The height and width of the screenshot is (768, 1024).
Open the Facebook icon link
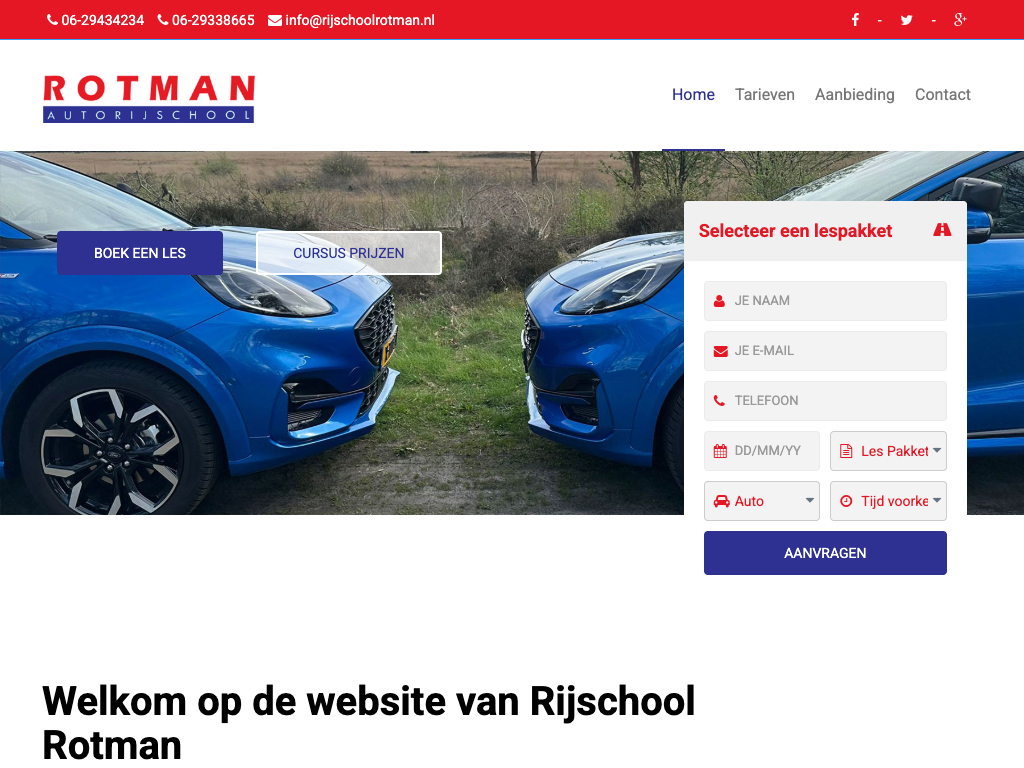[855, 20]
